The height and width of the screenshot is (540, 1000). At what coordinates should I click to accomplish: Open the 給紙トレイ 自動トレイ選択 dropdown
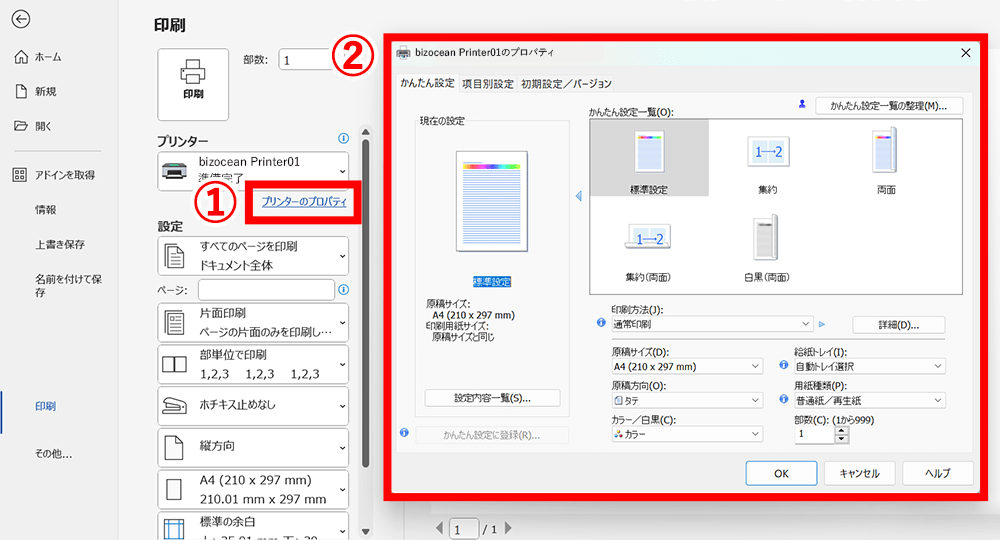tap(869, 367)
